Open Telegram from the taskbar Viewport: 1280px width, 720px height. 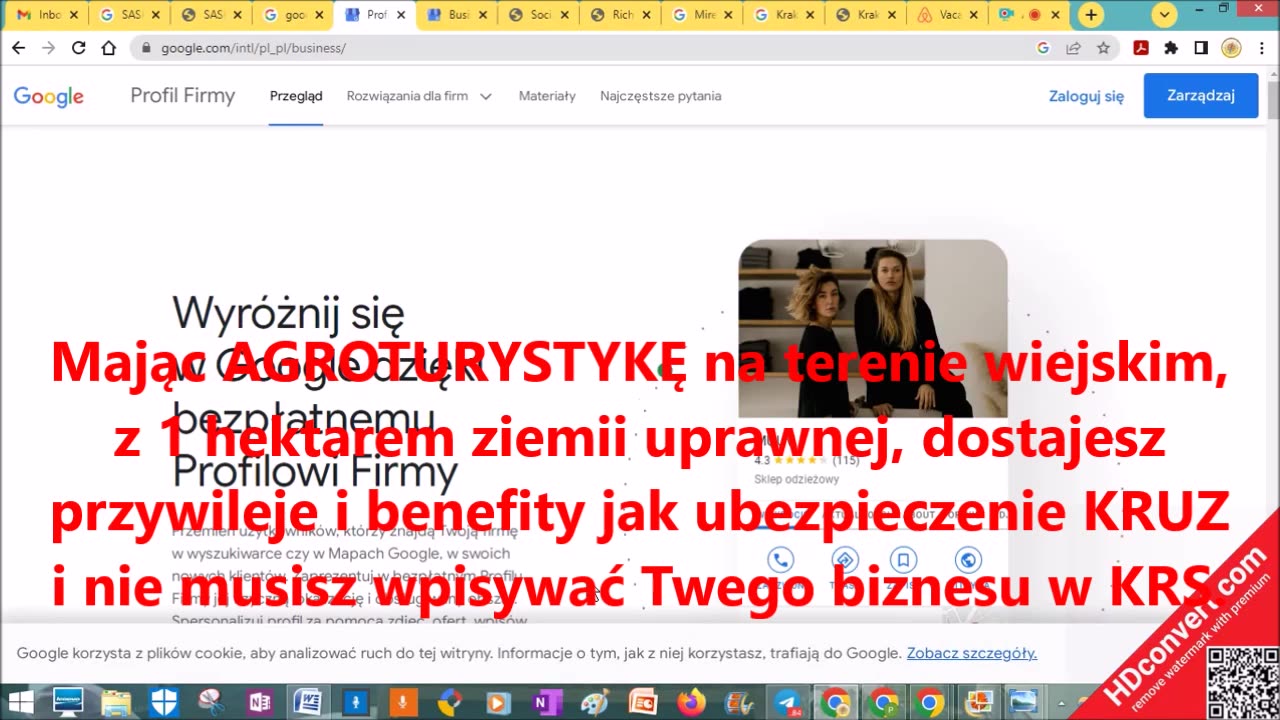(x=787, y=703)
